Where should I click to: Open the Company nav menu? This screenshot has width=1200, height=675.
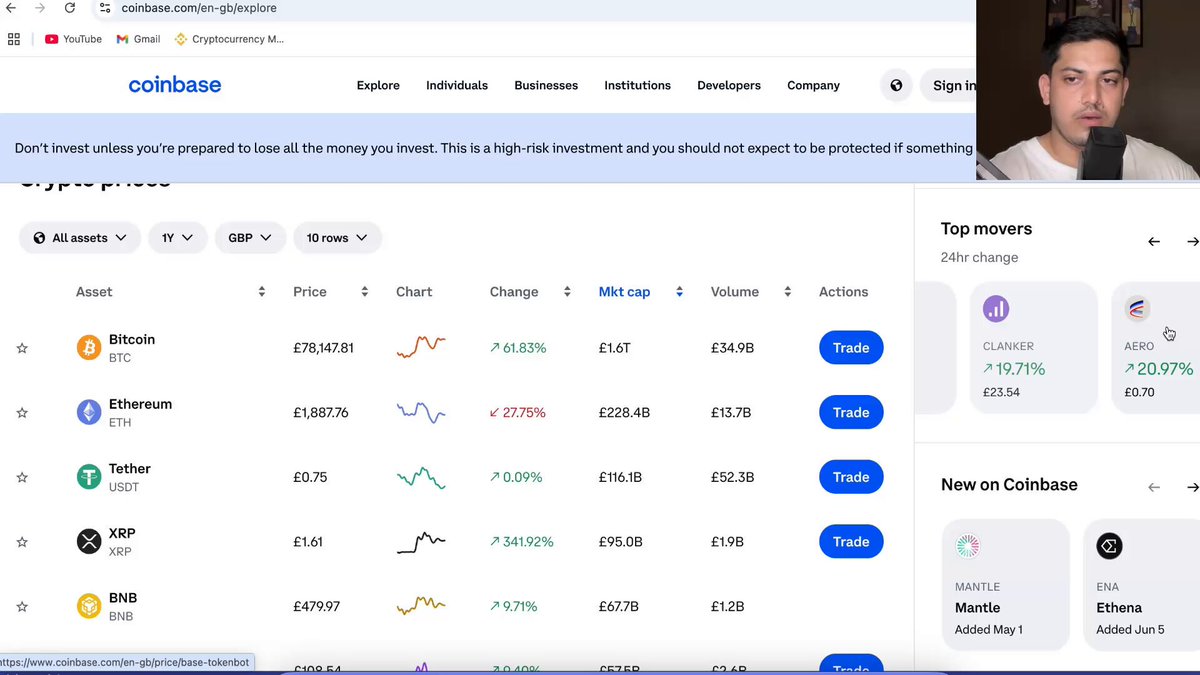(x=813, y=85)
